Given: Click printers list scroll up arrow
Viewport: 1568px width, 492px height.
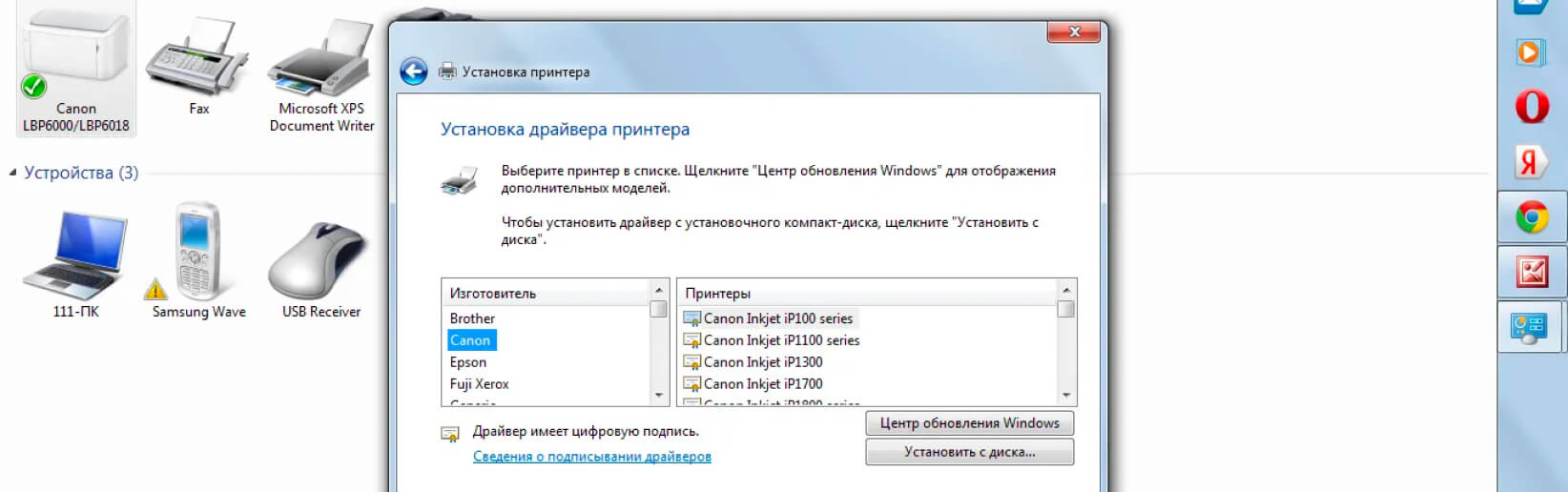Looking at the screenshot, I should [1066, 289].
